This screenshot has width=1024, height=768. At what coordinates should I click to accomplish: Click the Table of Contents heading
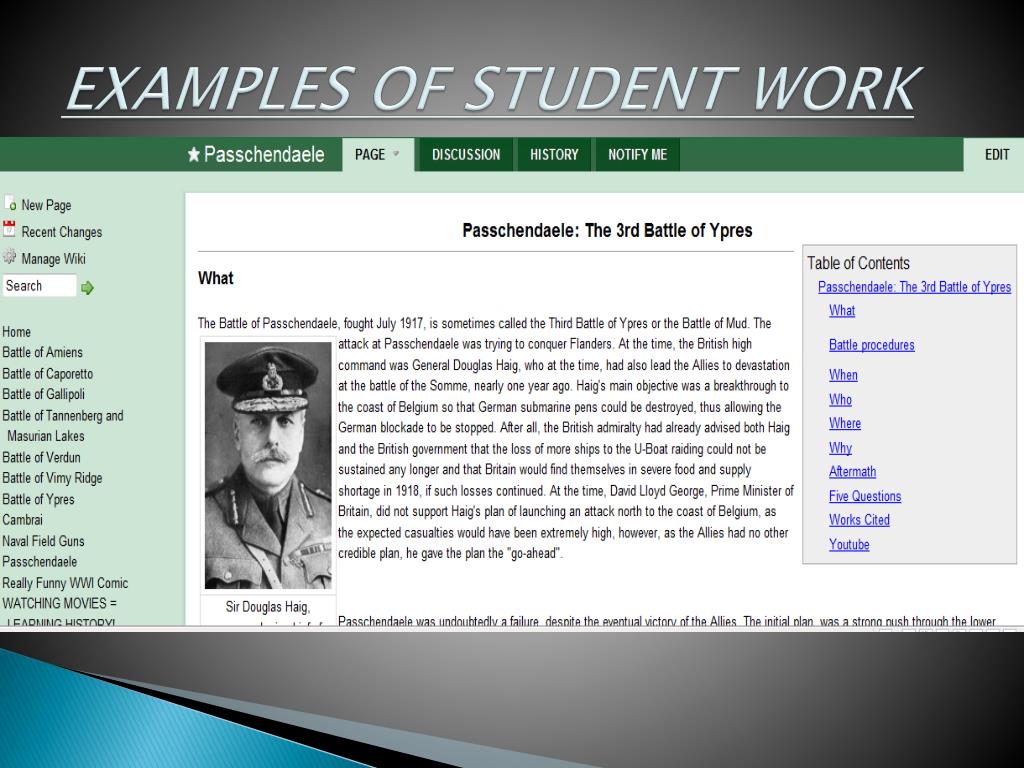[858, 263]
